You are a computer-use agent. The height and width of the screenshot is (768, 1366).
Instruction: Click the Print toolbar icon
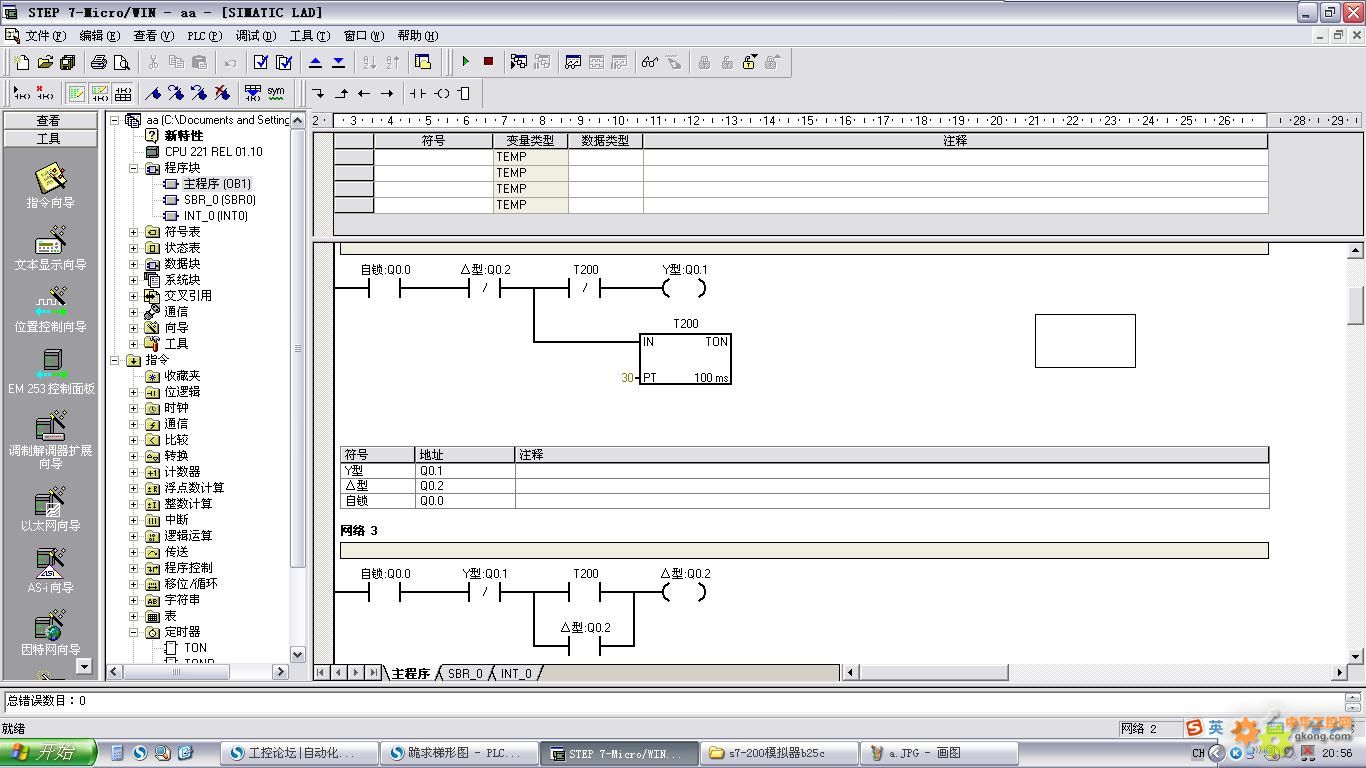click(98, 62)
